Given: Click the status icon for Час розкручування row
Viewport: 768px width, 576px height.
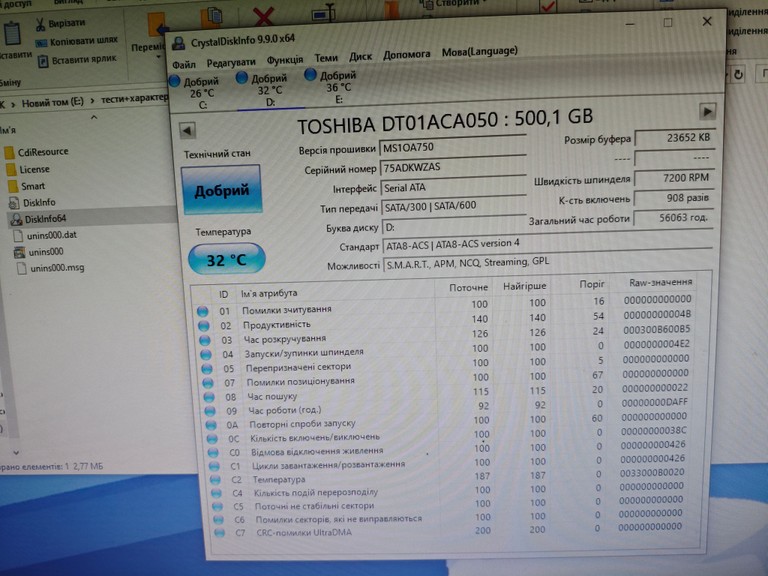Looking at the screenshot, I should [x=205, y=340].
